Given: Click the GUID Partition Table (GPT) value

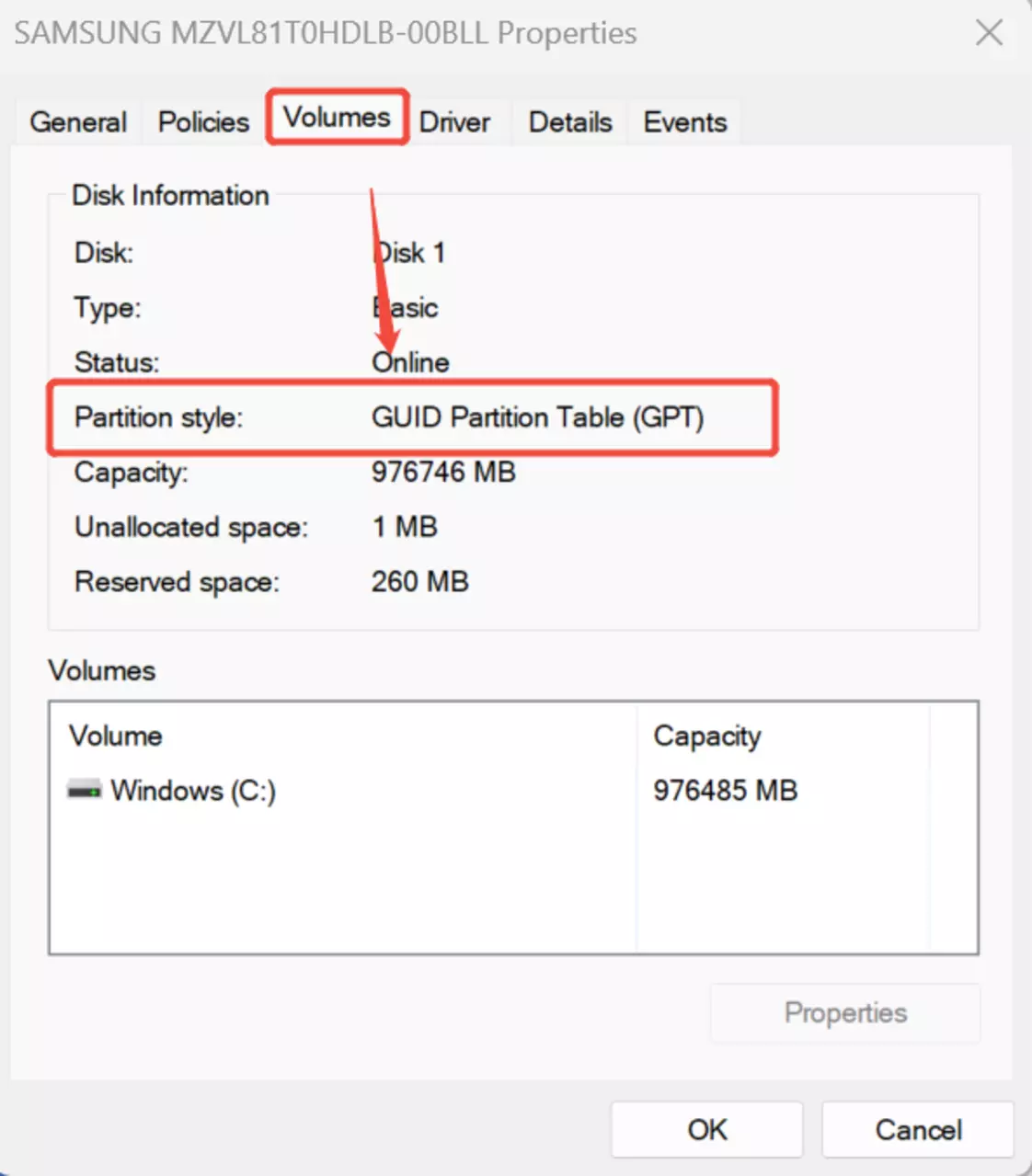Looking at the screenshot, I should [537, 417].
